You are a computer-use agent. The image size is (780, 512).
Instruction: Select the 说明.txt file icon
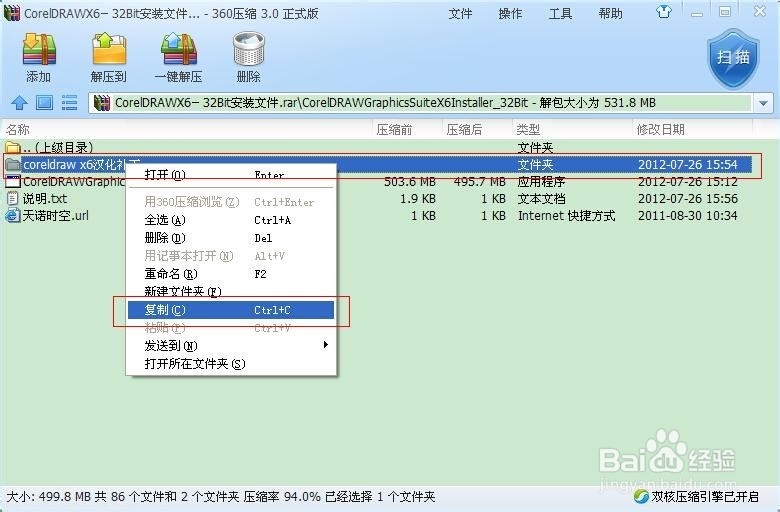12,199
